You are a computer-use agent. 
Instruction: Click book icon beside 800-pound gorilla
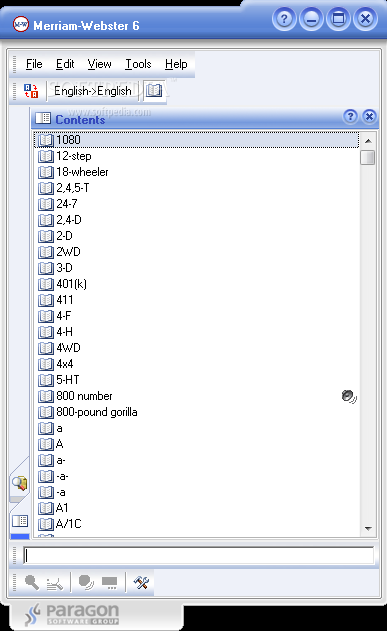pyautogui.click(x=46, y=412)
